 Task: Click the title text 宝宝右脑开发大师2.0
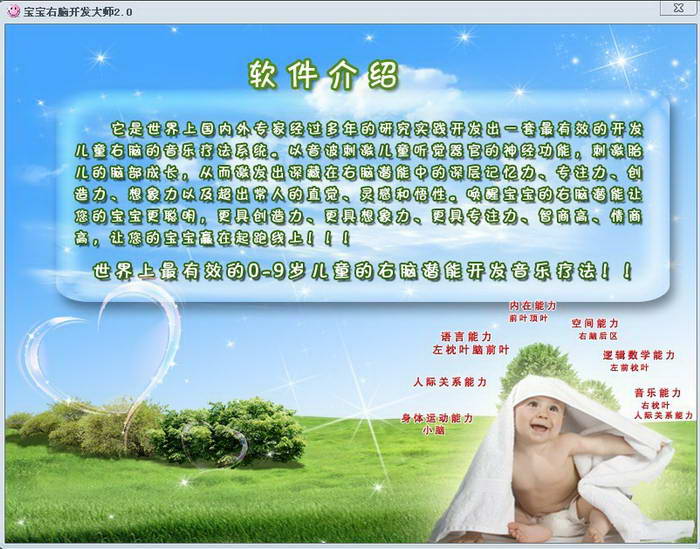click(78, 12)
